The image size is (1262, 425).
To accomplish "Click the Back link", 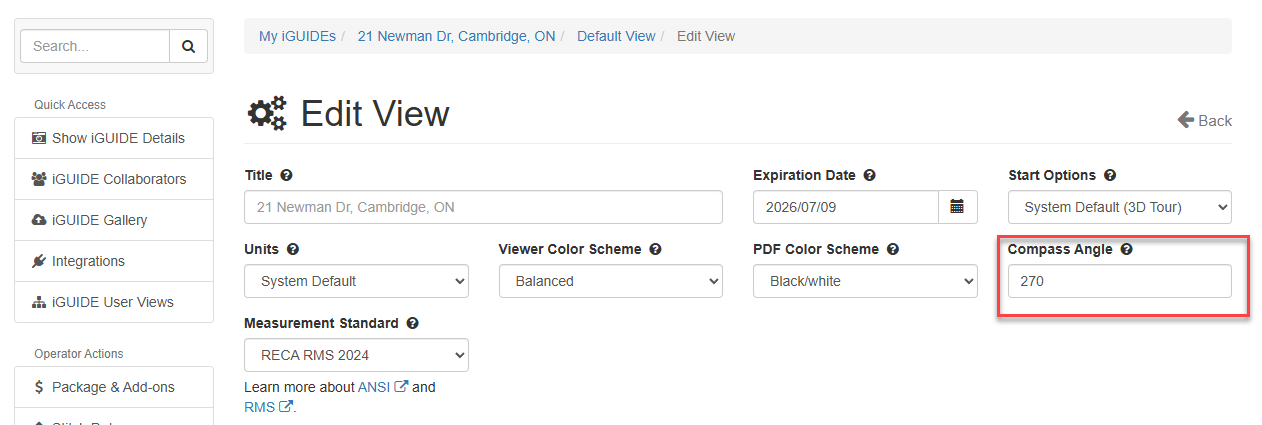I will click(1205, 120).
